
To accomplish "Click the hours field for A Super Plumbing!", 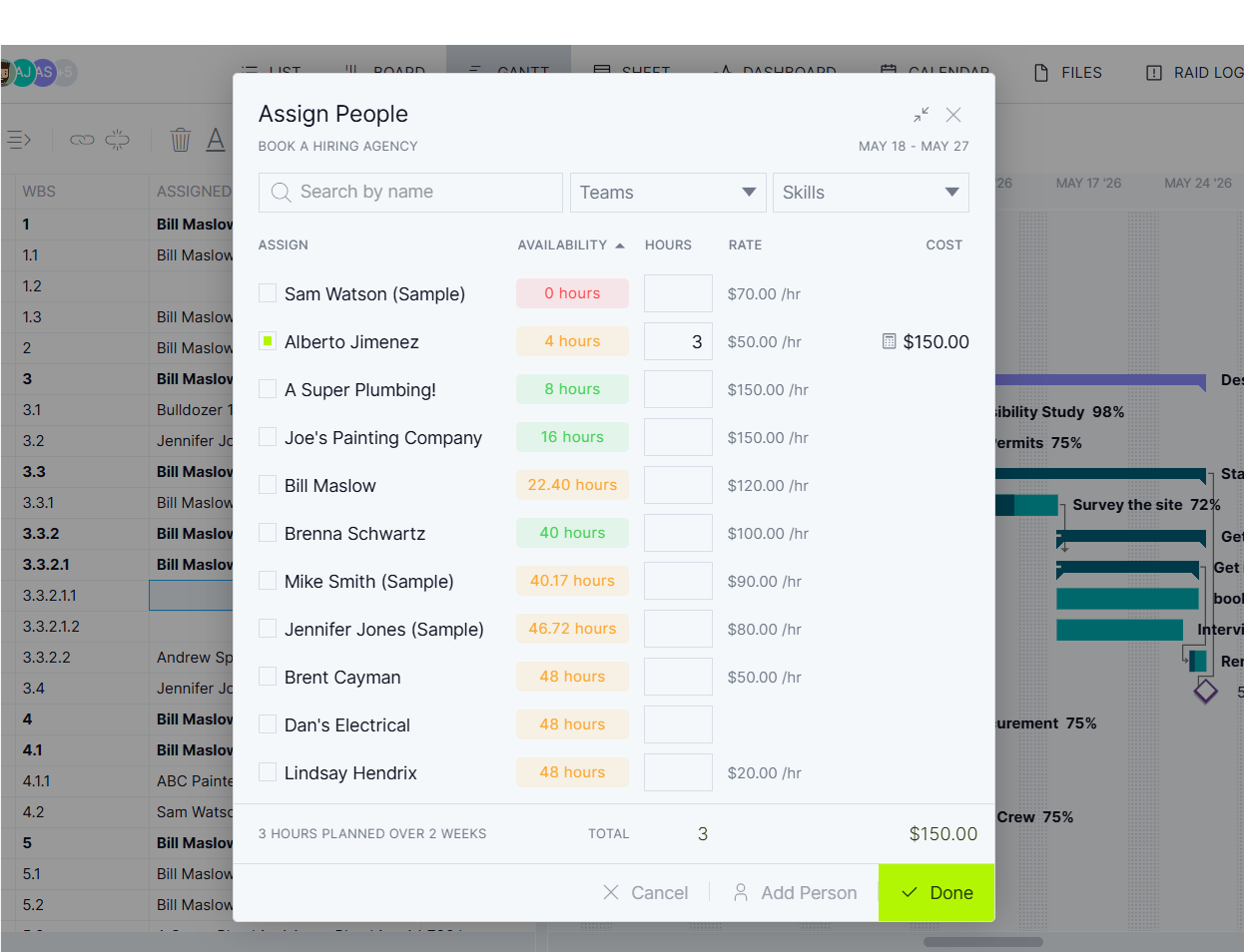I will (678, 389).
